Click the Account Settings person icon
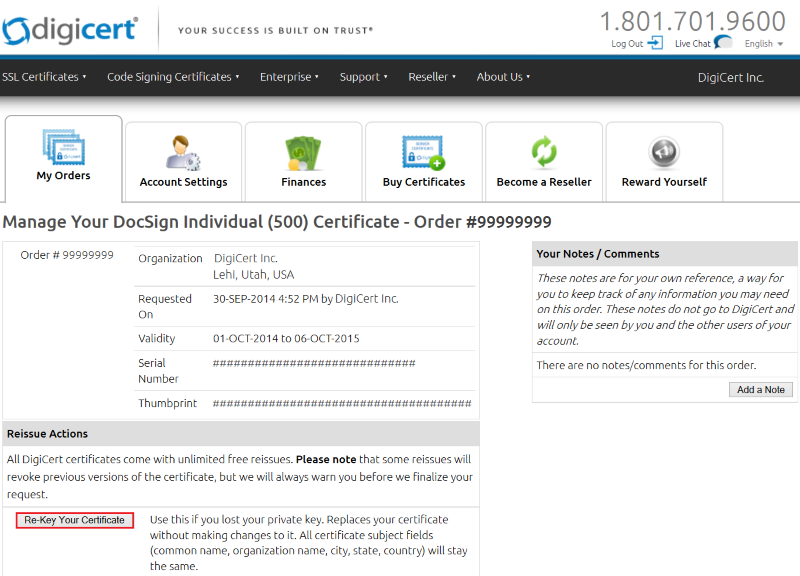Image resolution: width=800 pixels, height=576 pixels. (183, 152)
